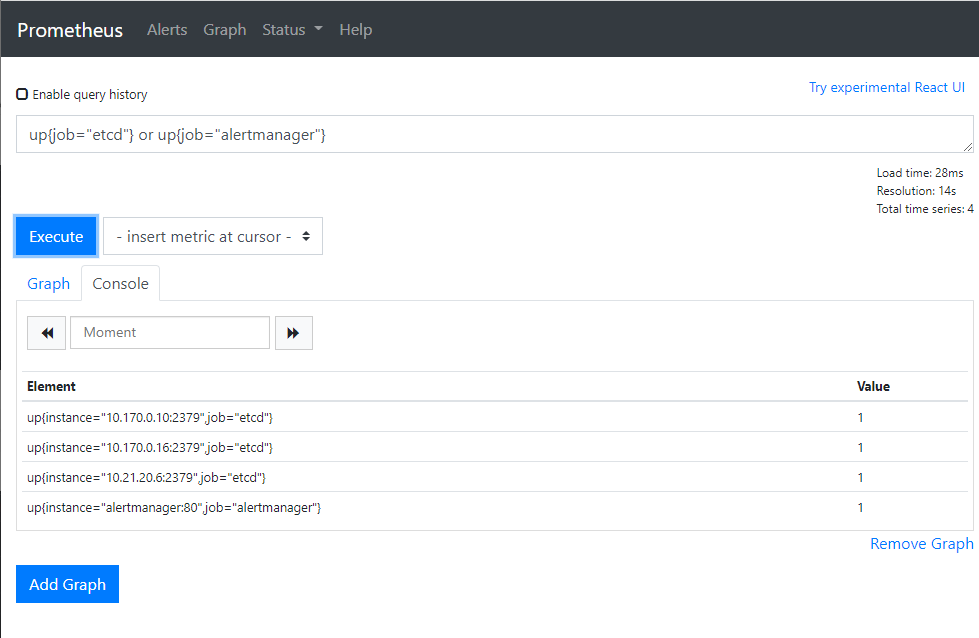Click into the Moment time input
The height and width of the screenshot is (638, 979).
tap(170, 333)
